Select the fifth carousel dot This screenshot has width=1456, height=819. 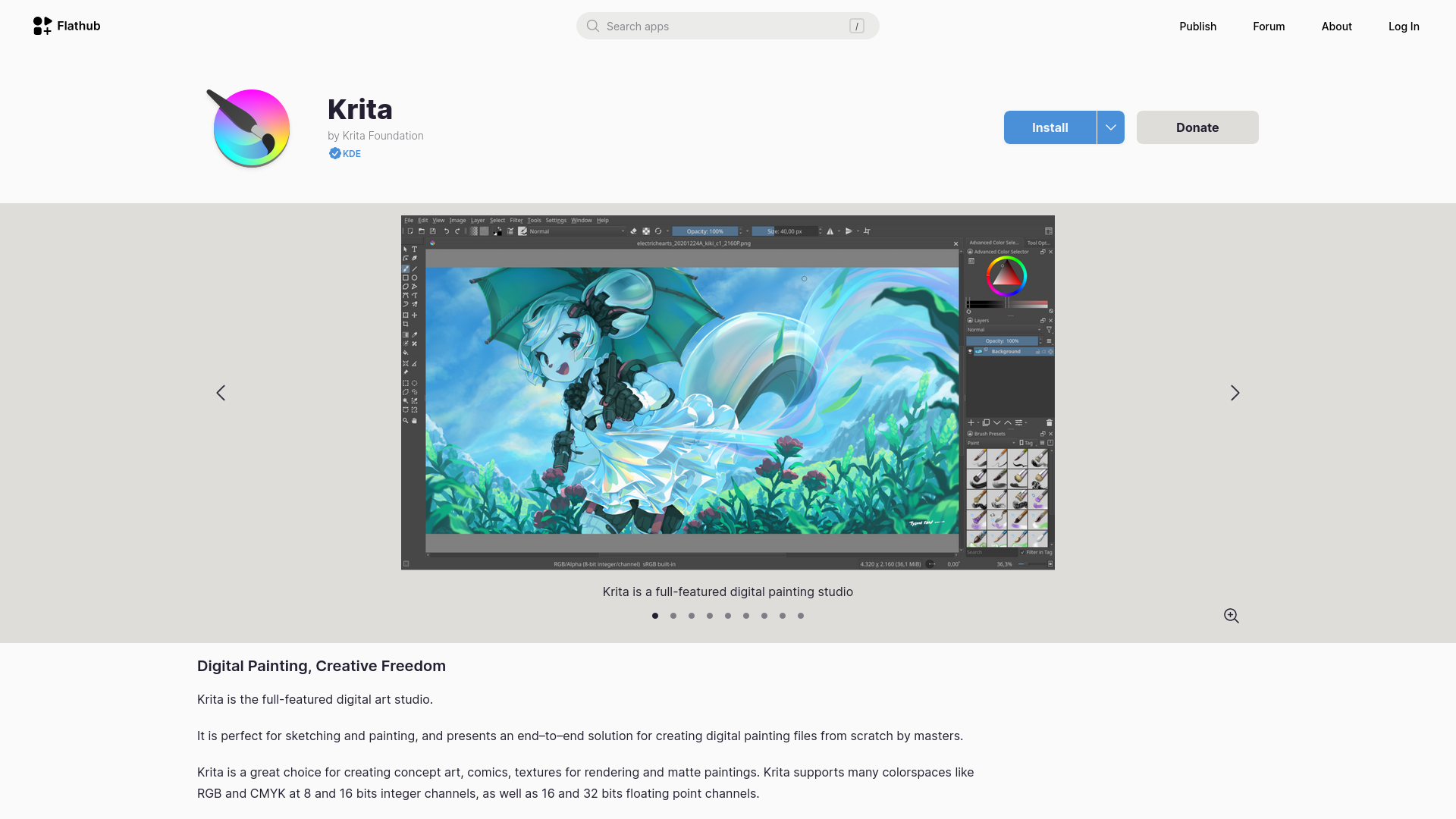[728, 616]
